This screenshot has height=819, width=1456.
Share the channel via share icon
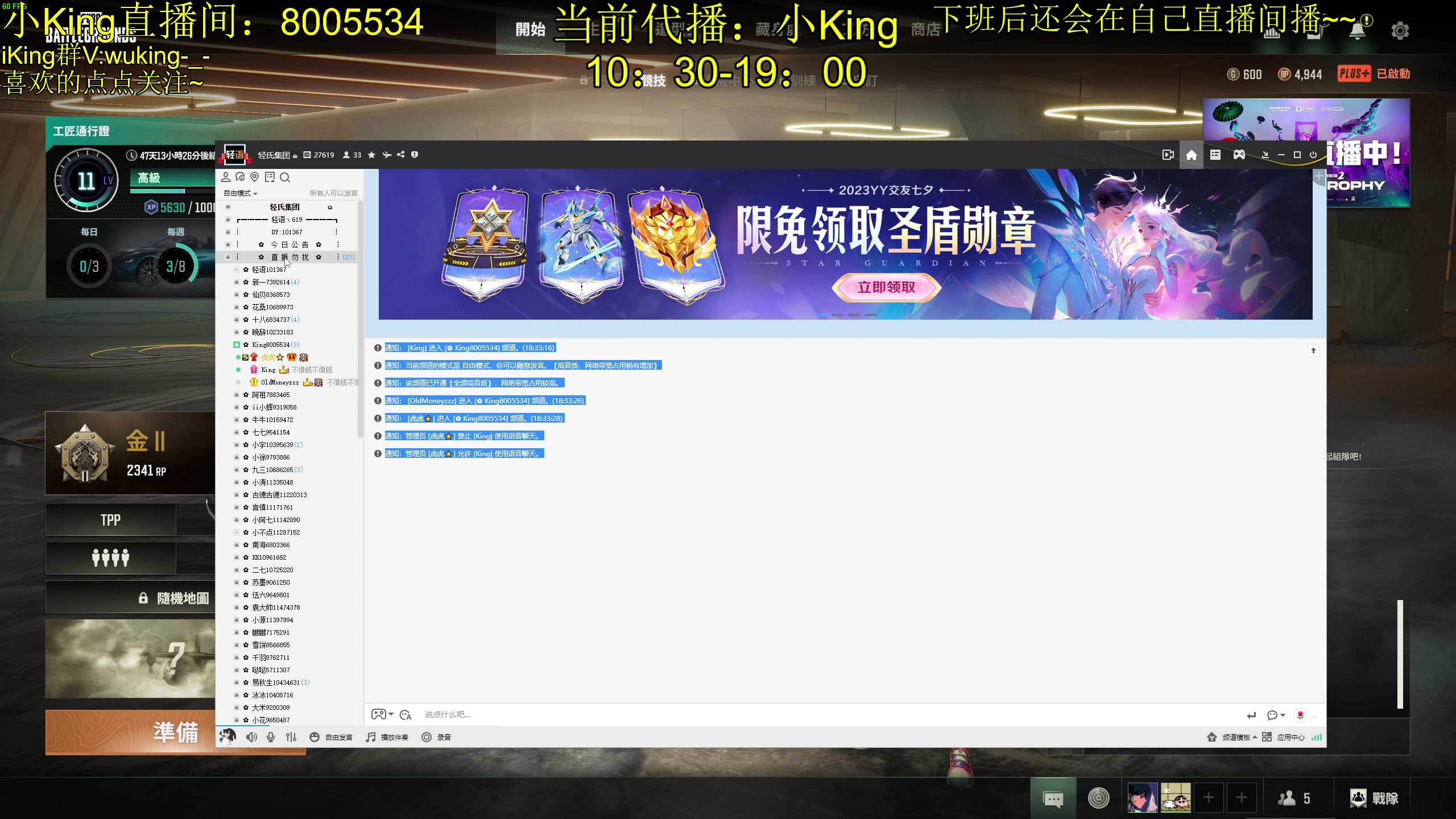pyautogui.click(x=401, y=155)
